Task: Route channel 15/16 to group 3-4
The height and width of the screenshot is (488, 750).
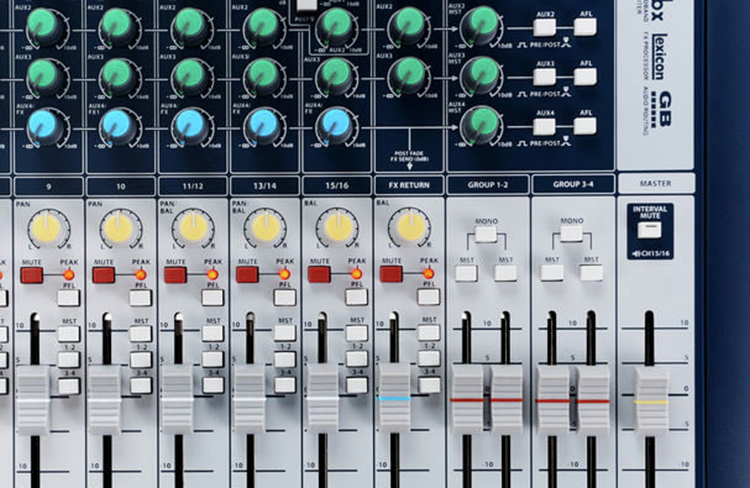Action: (357, 385)
